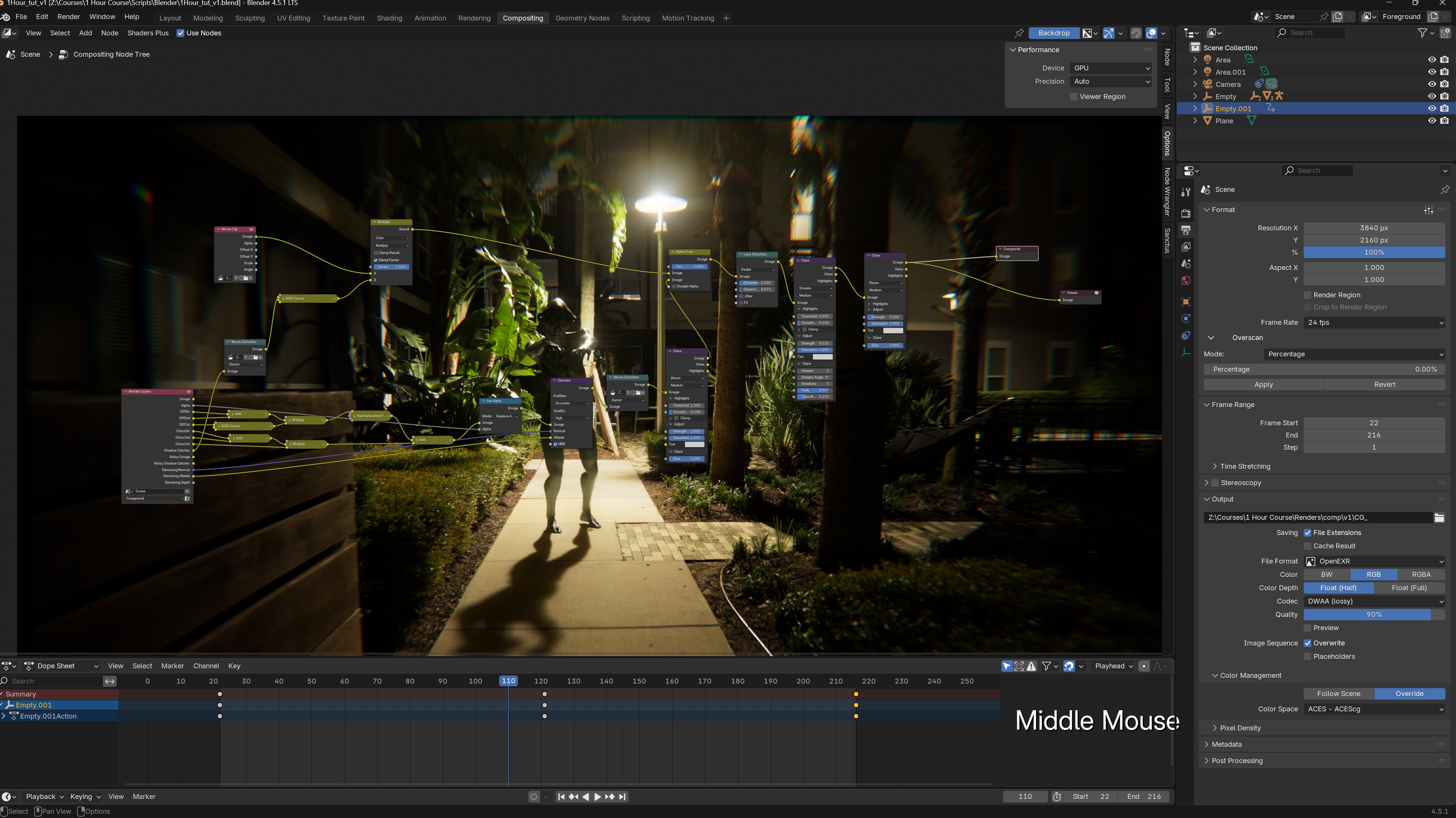Viewport: 1456px width, 818px height.
Task: Open the Render menu
Action: pos(69,17)
